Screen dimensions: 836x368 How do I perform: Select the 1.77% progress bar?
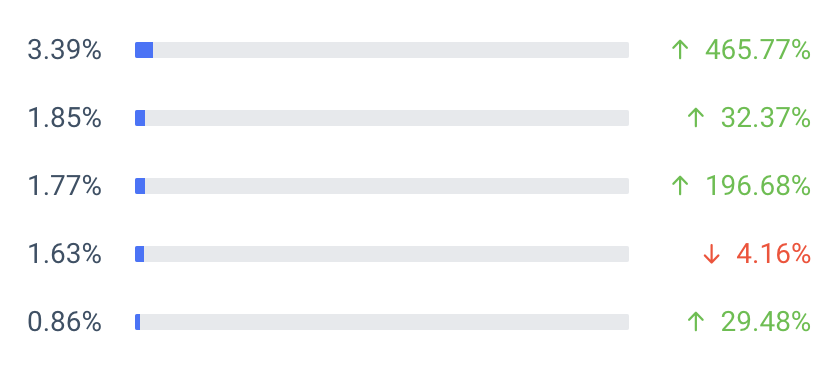tap(382, 186)
